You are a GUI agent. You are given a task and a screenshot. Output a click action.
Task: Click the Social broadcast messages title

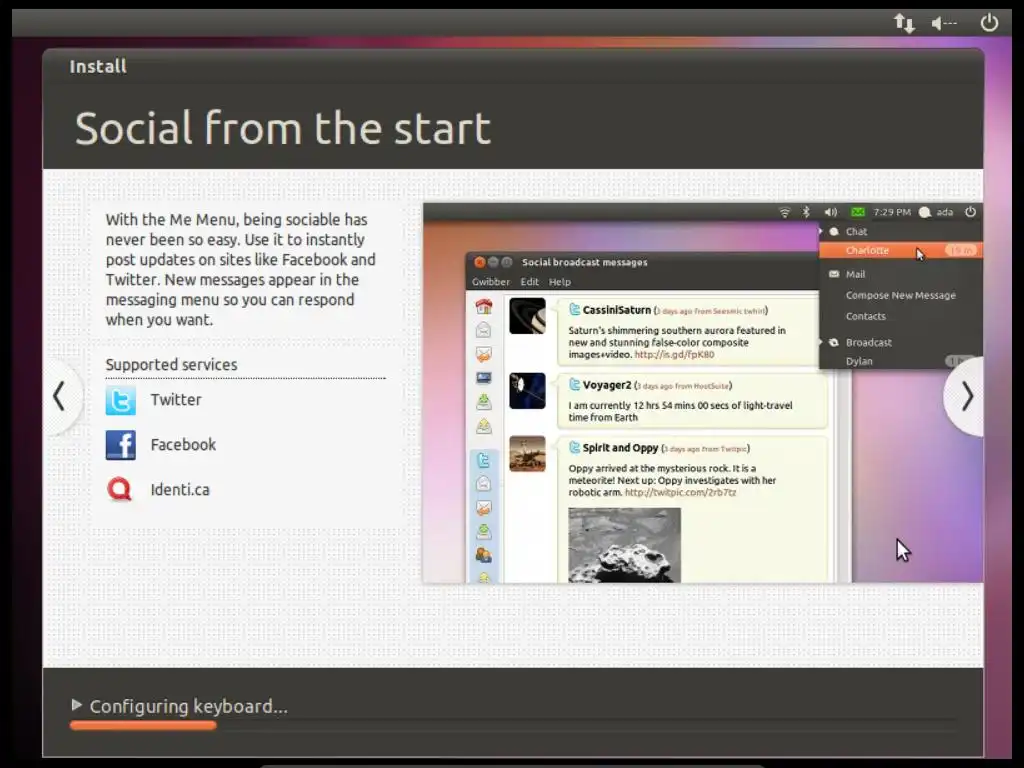click(584, 263)
